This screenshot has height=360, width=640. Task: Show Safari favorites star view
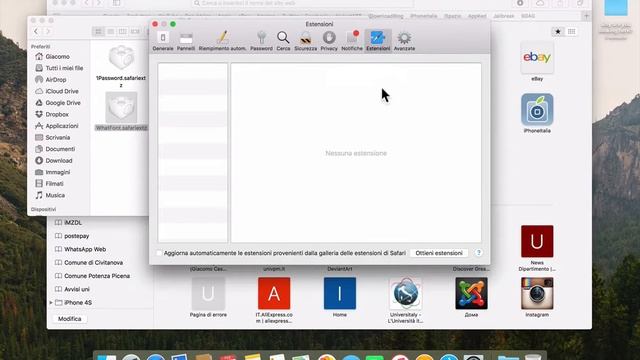[558, 31]
